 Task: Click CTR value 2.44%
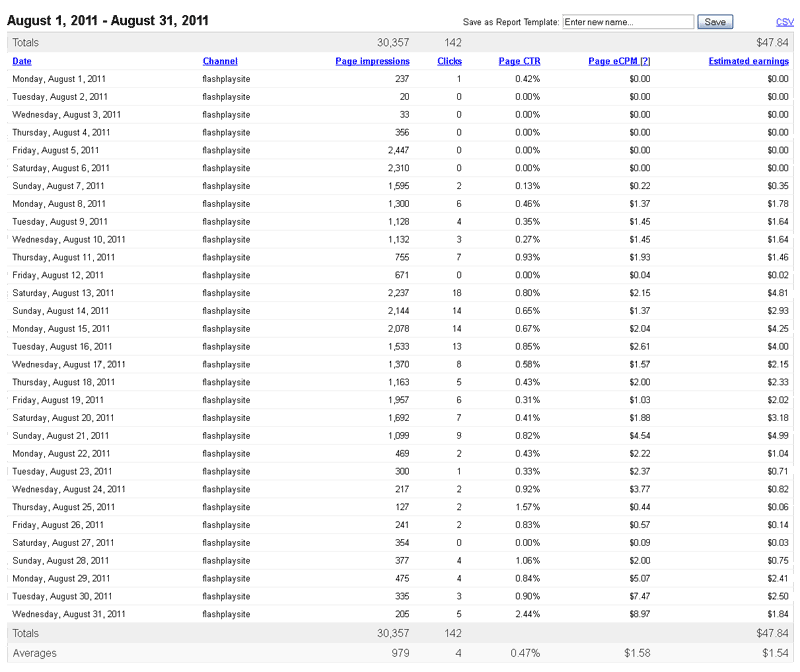point(528,614)
